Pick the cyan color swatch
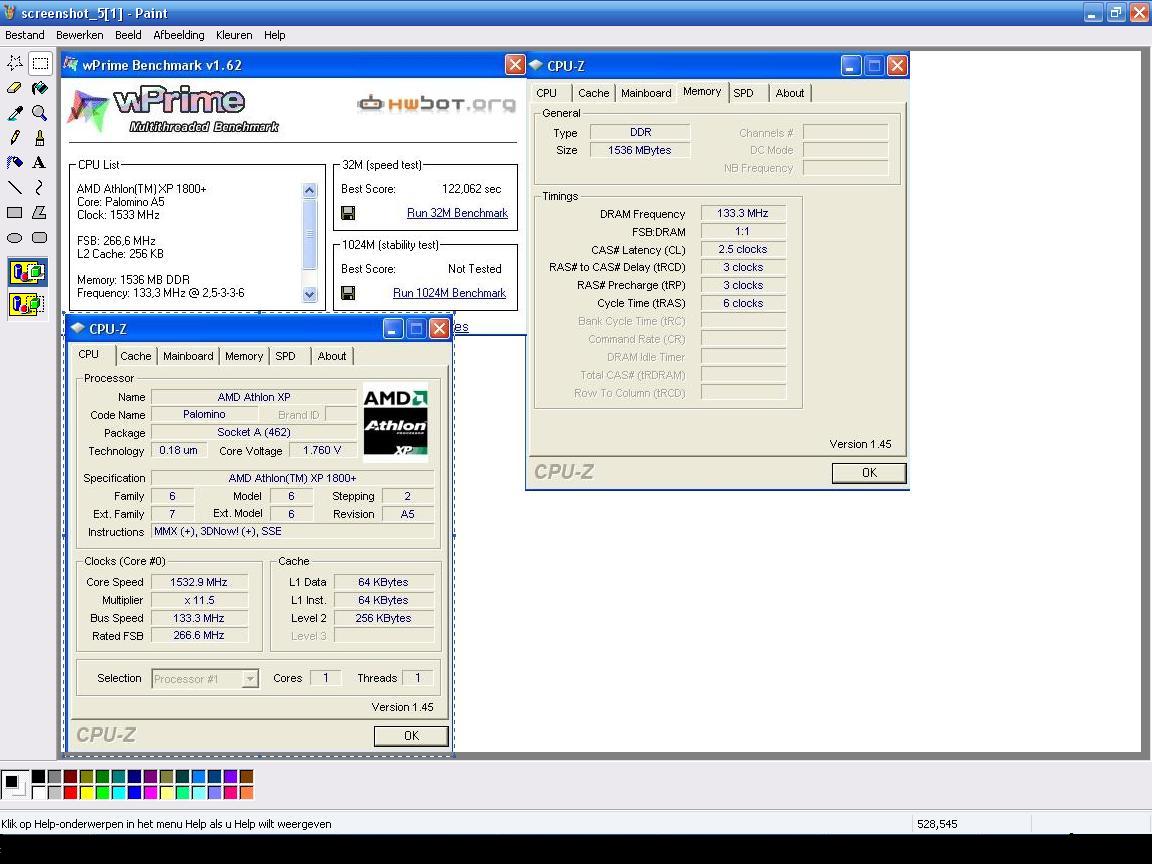This screenshot has height=864, width=1152. pos(119,792)
